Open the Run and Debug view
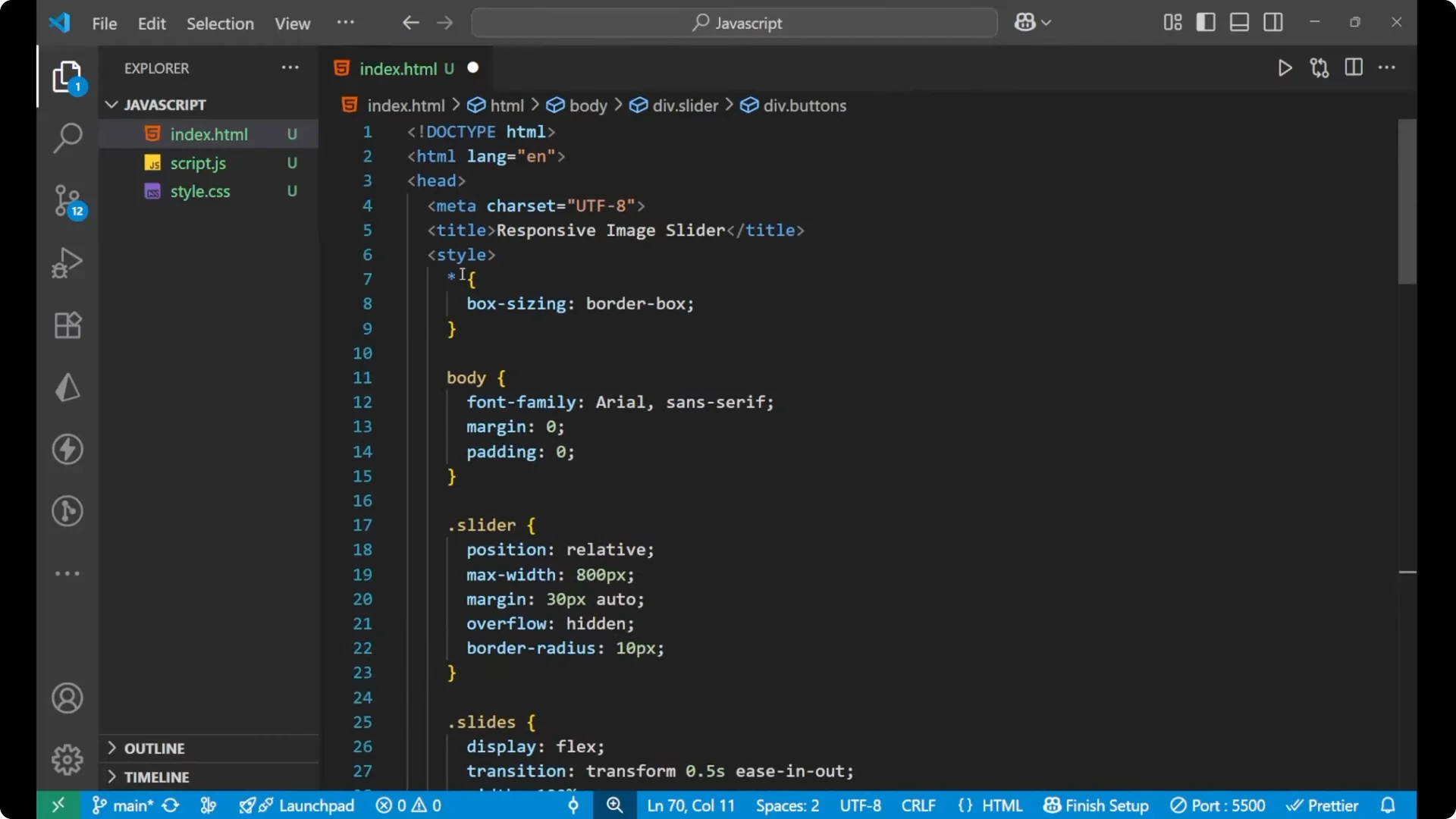Screen dimensions: 1456x819 (67, 262)
